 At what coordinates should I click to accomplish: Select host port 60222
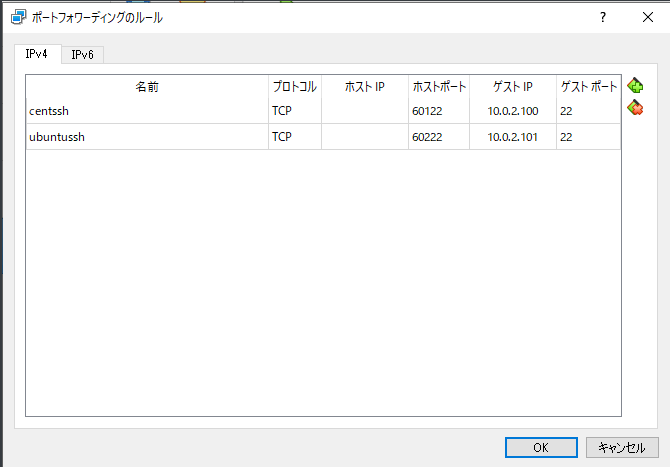[439, 137]
